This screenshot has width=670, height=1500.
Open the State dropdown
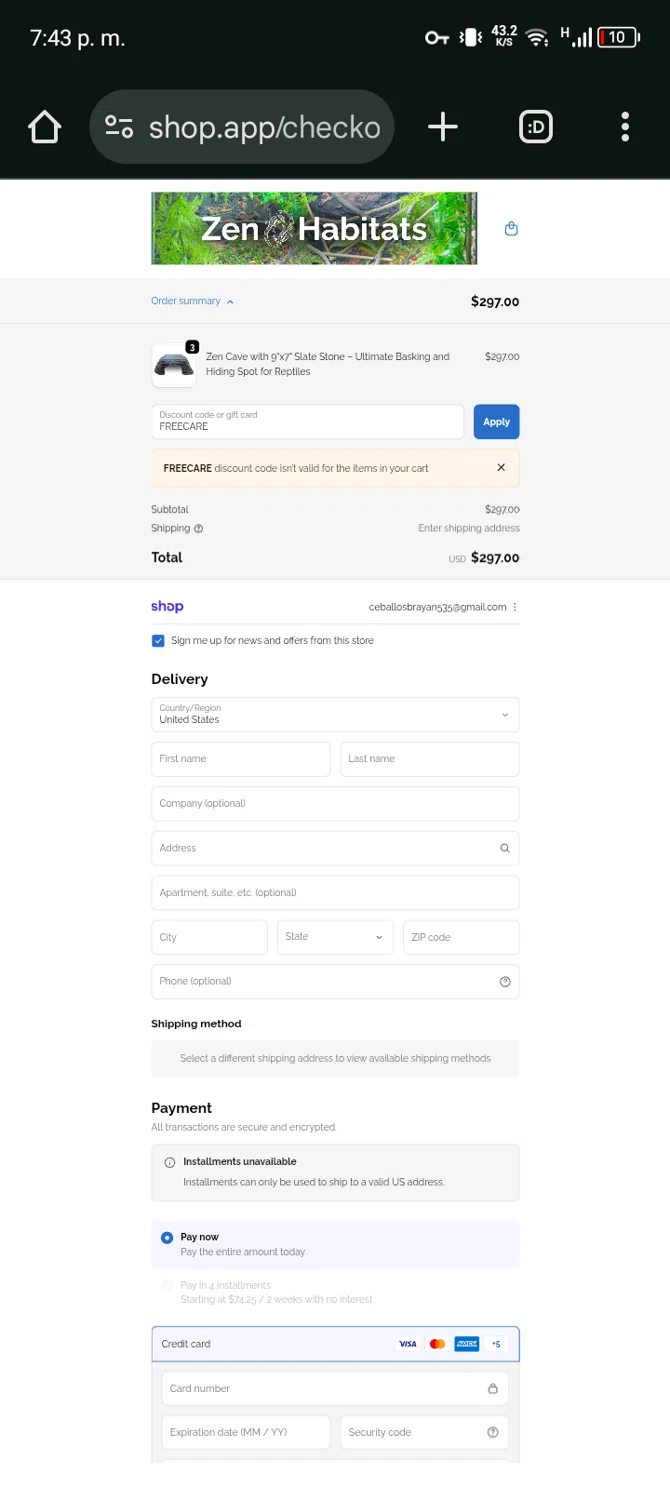334,937
